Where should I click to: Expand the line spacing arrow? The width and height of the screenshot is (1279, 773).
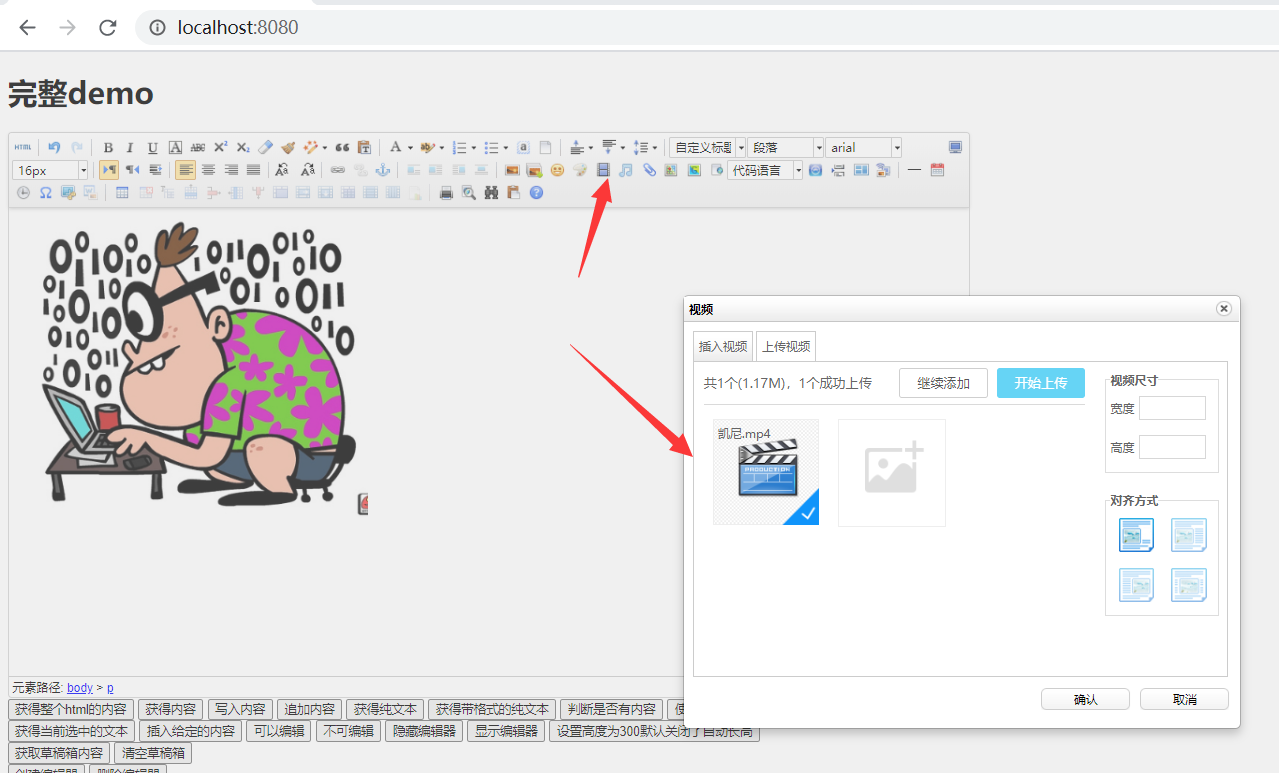point(655,148)
